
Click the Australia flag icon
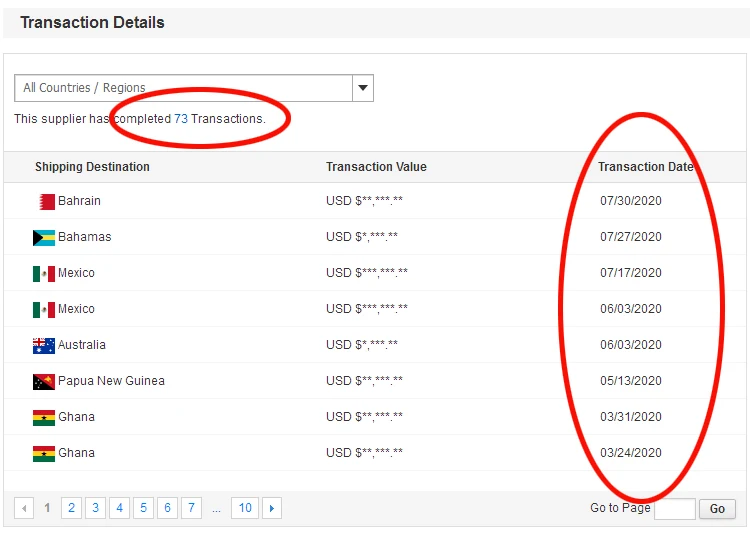coord(44,345)
